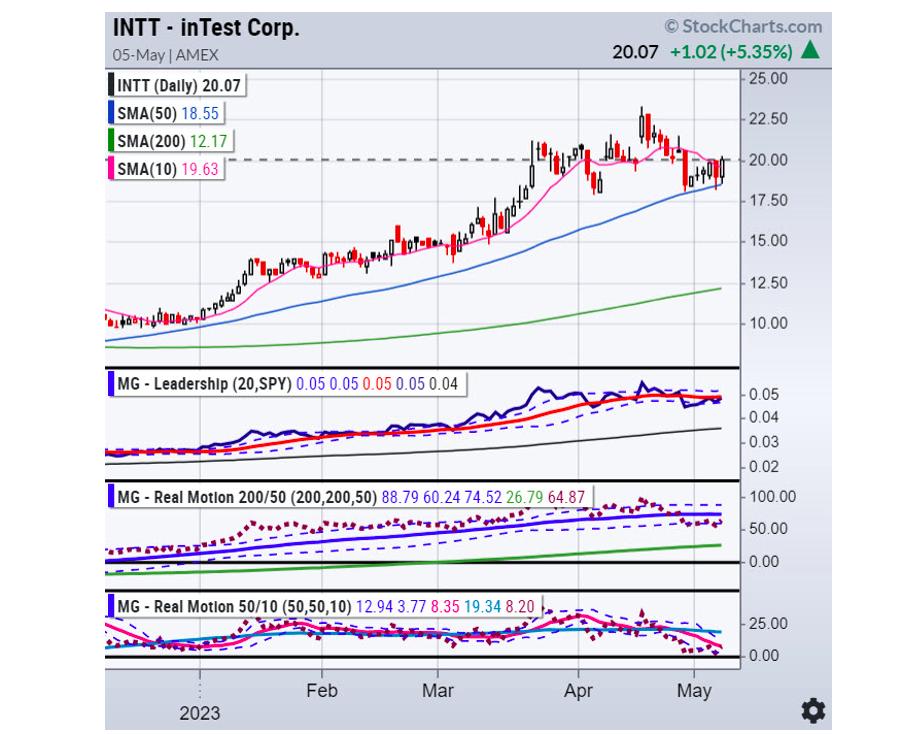This screenshot has height=734, width=919.
Task: Click the green SMA(200) legend color marker
Action: point(111,141)
